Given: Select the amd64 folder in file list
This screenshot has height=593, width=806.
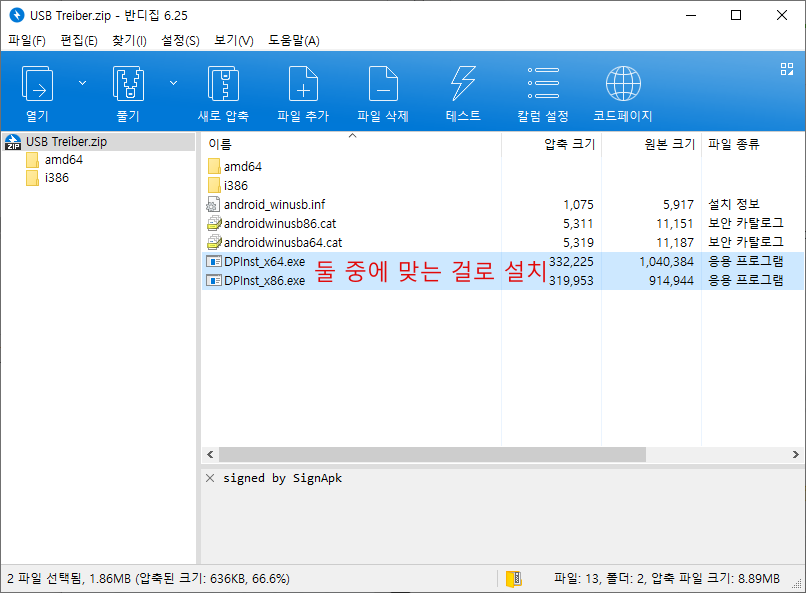Looking at the screenshot, I should [x=243, y=166].
